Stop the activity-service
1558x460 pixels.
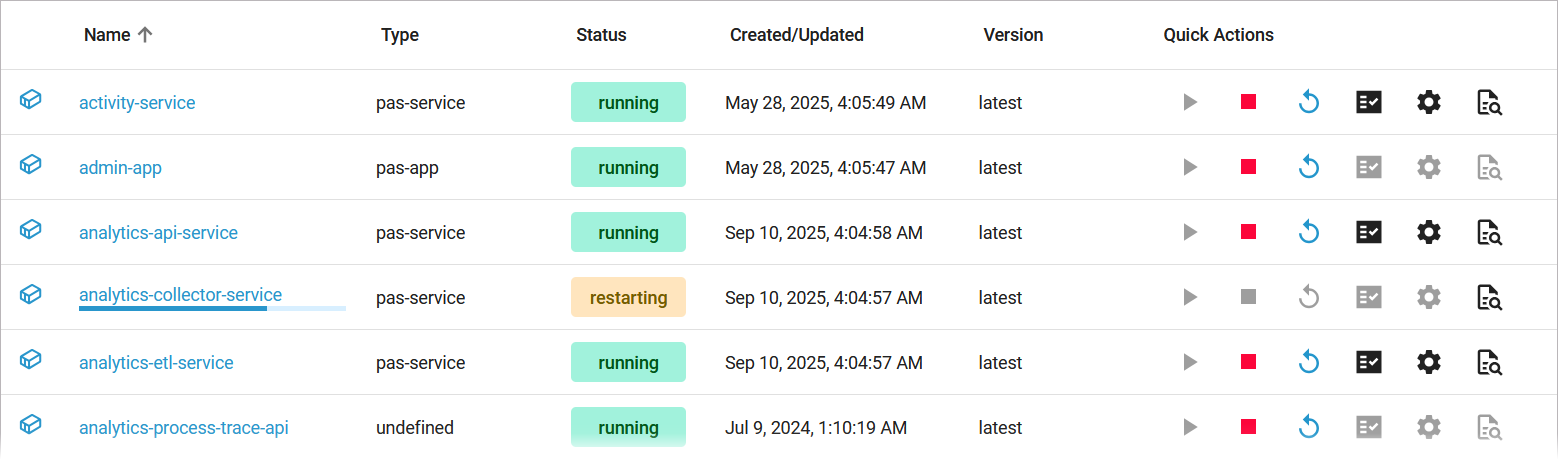click(1248, 102)
